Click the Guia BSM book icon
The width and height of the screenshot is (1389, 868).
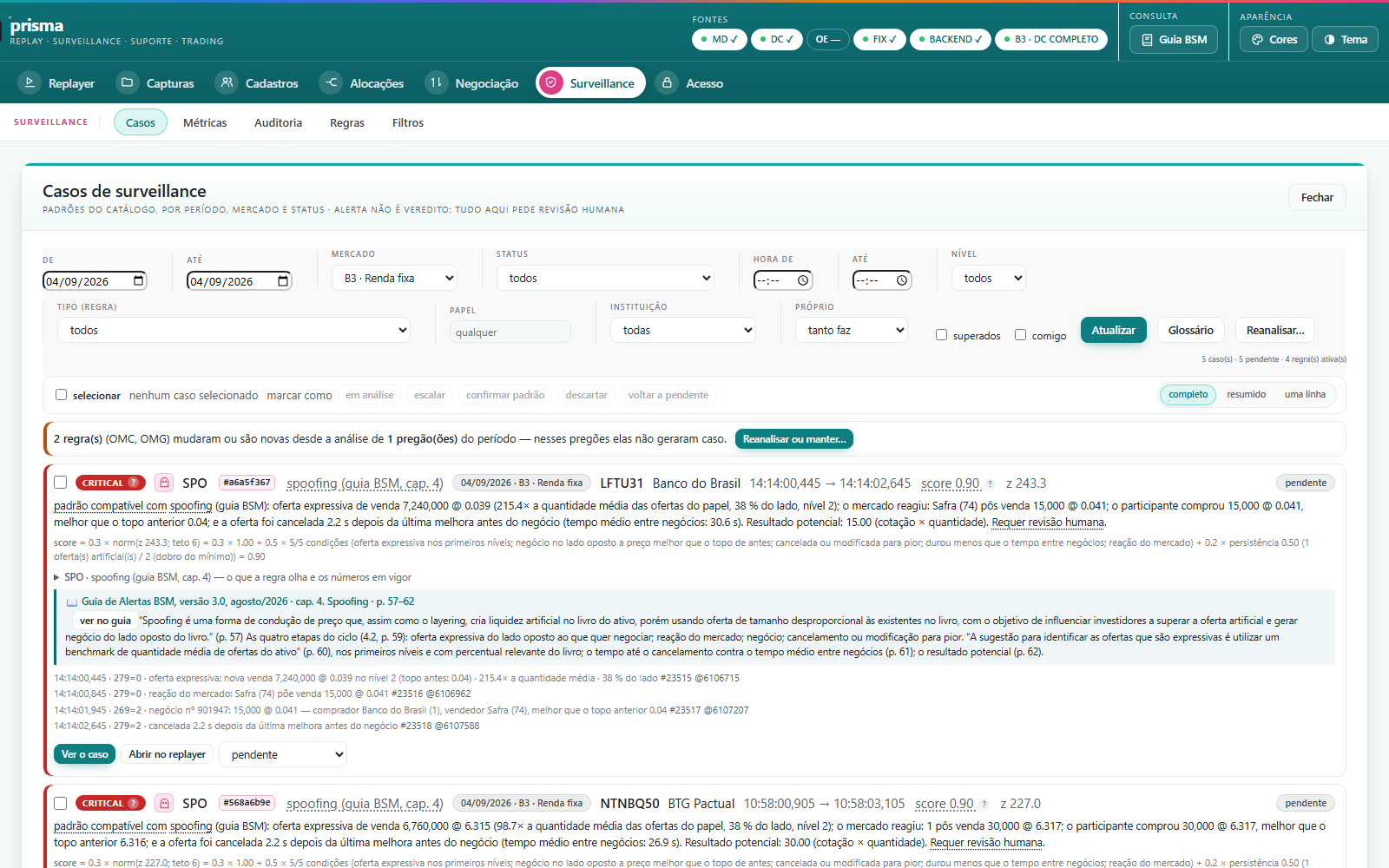point(1147,40)
